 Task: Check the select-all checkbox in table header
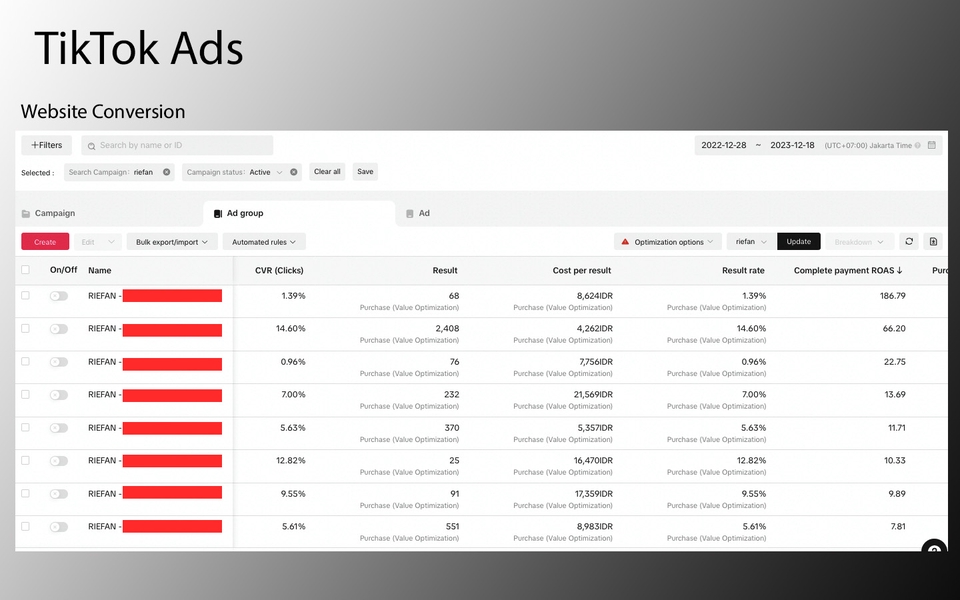pyautogui.click(x=24, y=269)
